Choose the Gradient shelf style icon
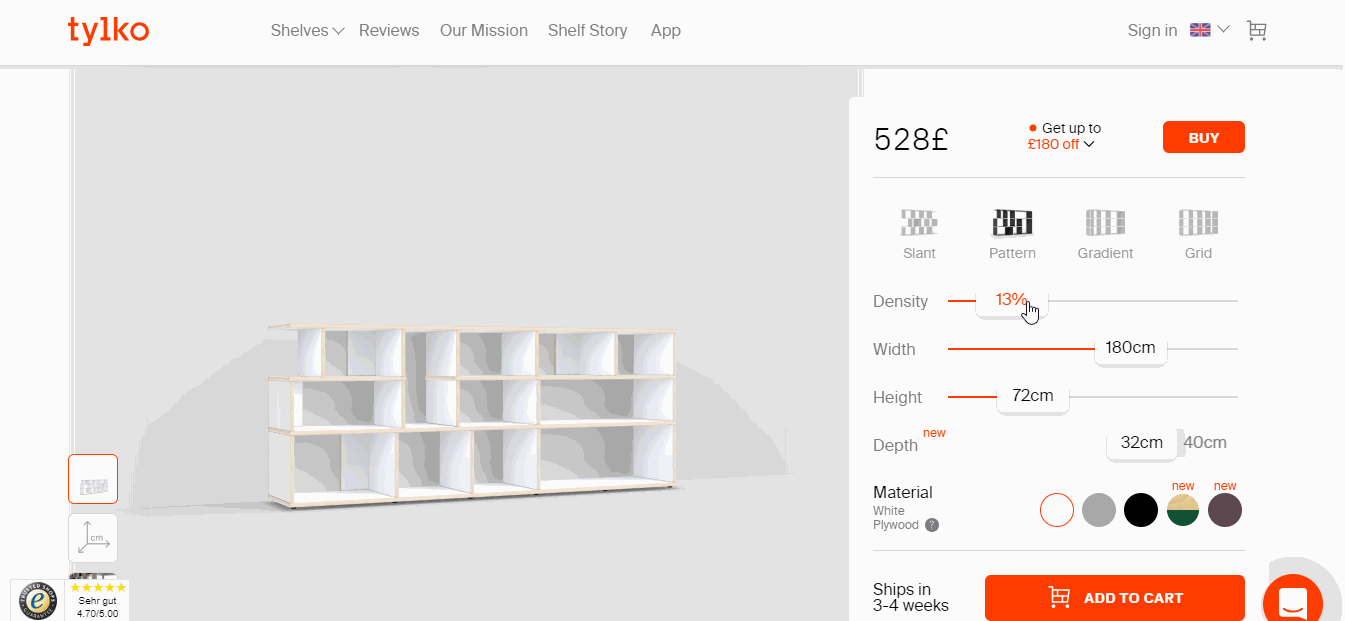 pos(1105,222)
